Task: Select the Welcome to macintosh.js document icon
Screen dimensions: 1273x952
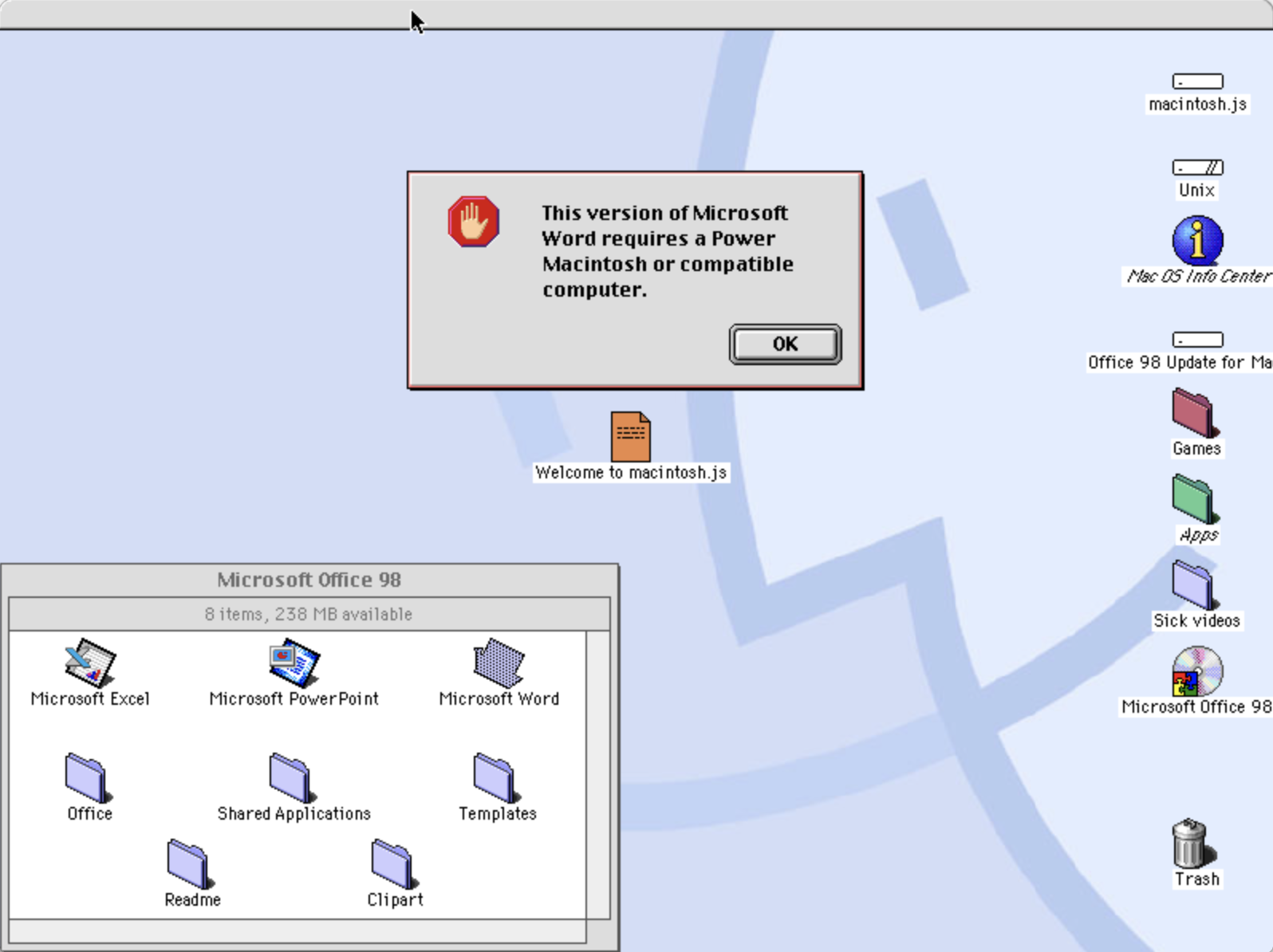Action: (630, 436)
